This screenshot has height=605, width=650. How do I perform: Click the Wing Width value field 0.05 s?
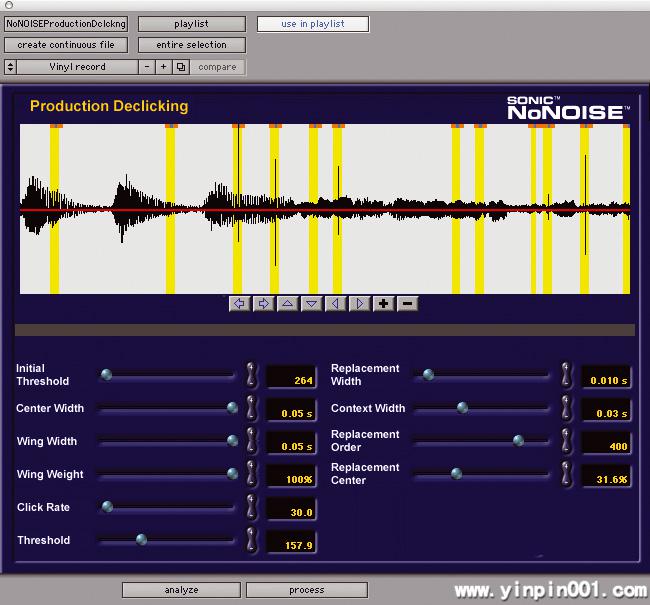click(291, 442)
